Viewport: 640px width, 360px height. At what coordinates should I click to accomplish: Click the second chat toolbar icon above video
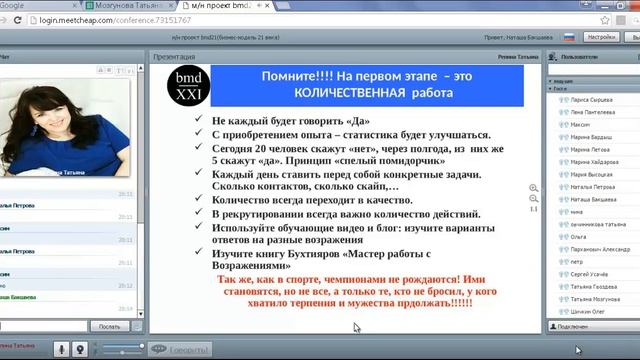[x=109, y=70]
